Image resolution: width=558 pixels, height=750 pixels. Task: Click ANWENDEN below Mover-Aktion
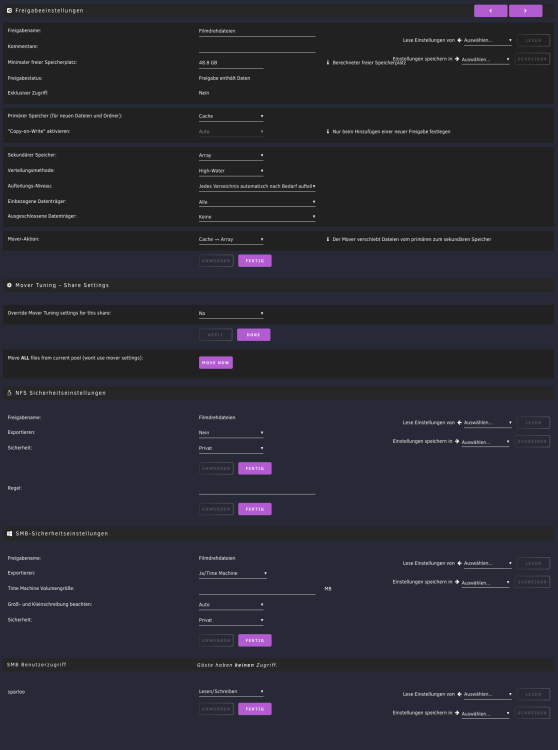[216, 261]
